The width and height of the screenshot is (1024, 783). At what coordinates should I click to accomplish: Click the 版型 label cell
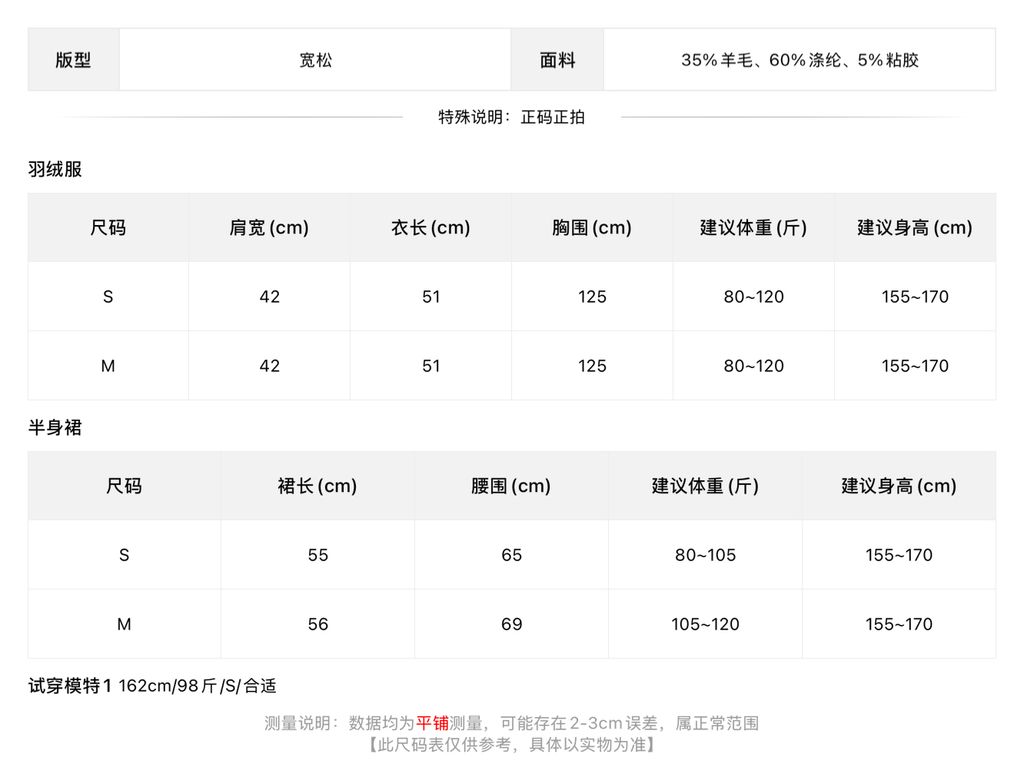pyautogui.click(x=73, y=59)
